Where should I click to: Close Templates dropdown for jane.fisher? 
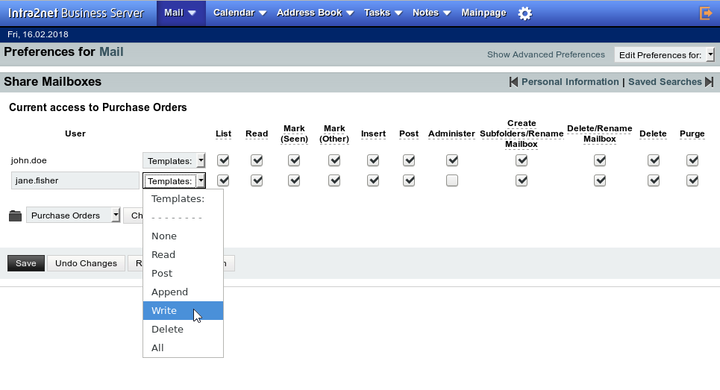point(174,181)
